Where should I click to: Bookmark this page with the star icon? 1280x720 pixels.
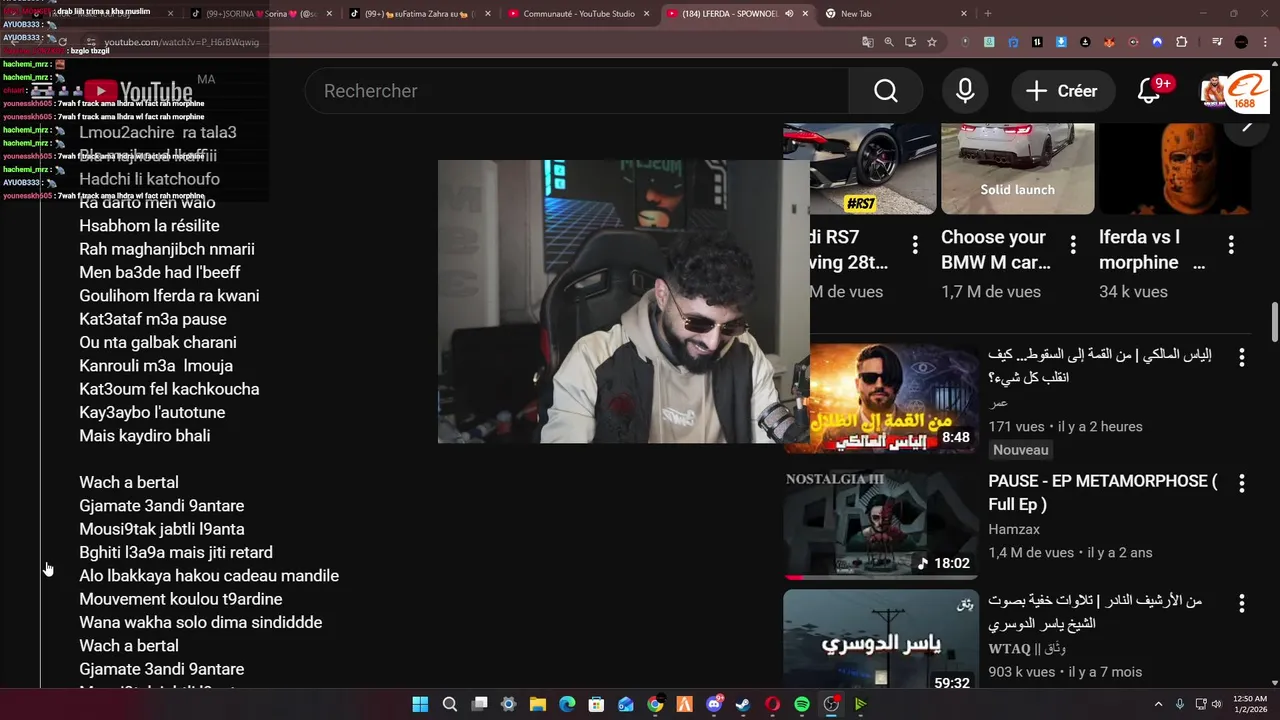click(x=932, y=42)
